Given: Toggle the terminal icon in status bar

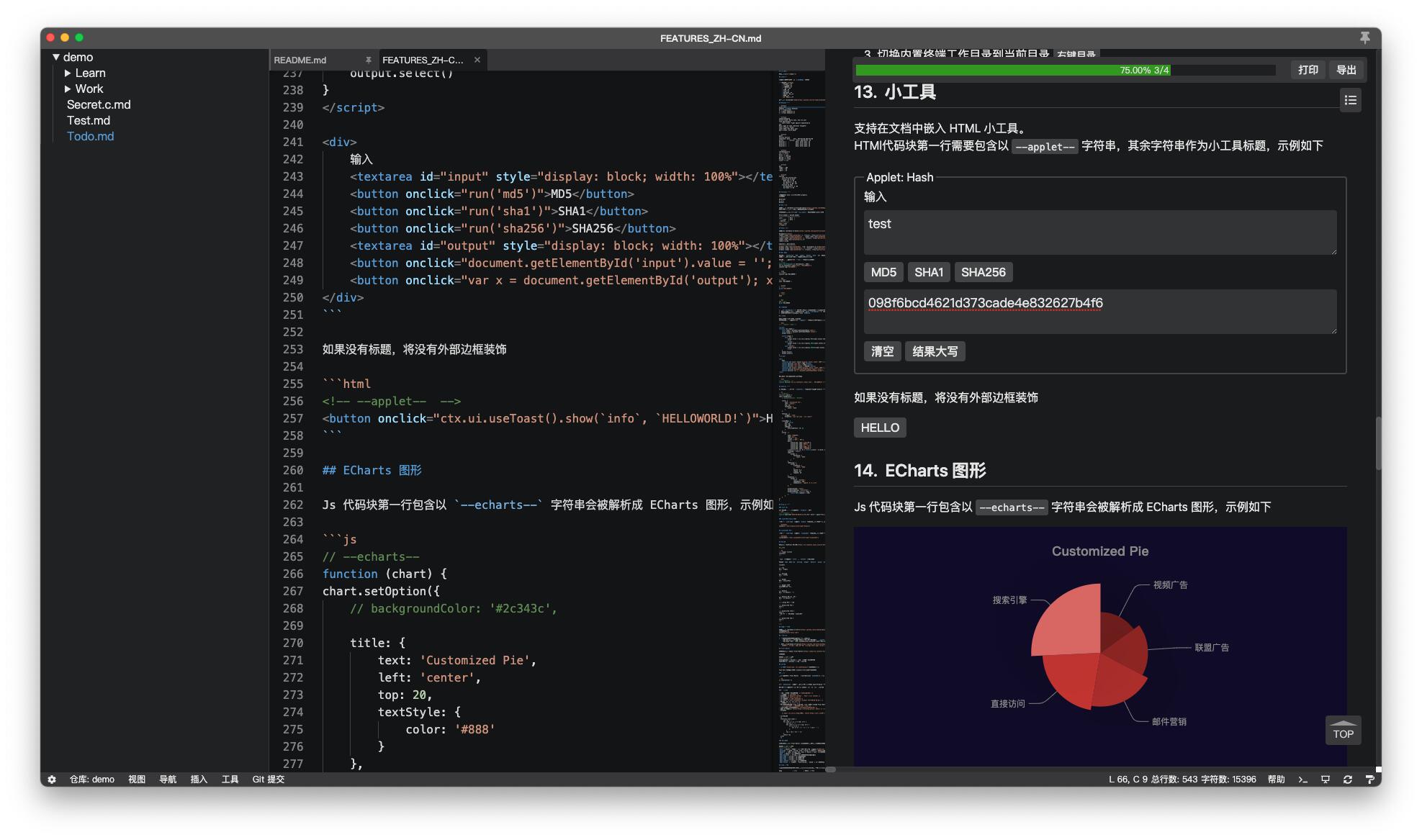Looking at the screenshot, I should pos(1302,780).
